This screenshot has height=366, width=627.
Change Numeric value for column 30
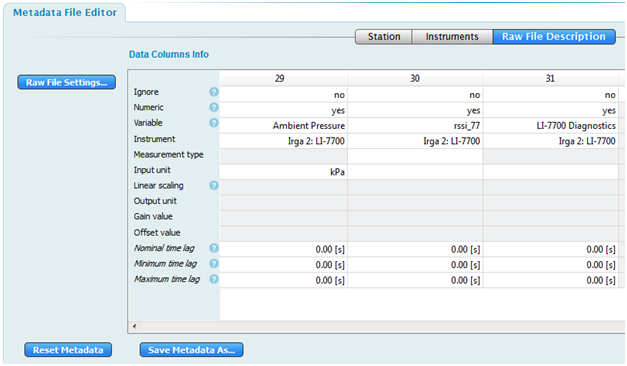pyautogui.click(x=415, y=110)
